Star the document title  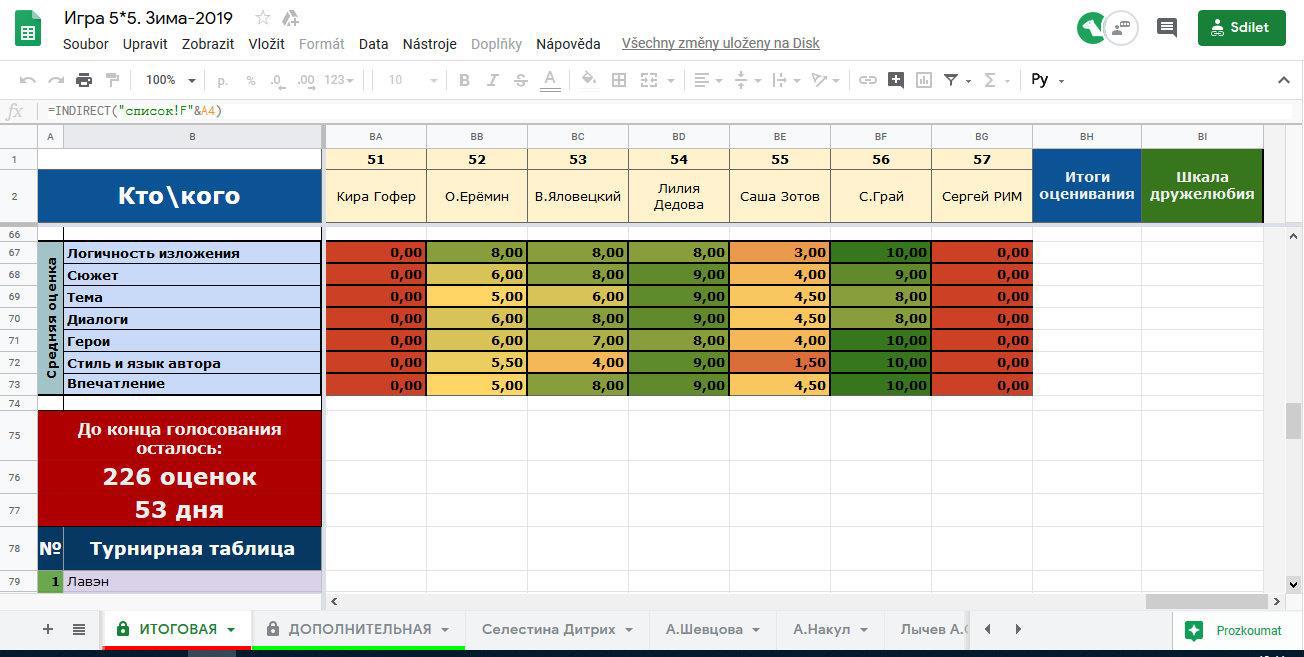pos(263,18)
